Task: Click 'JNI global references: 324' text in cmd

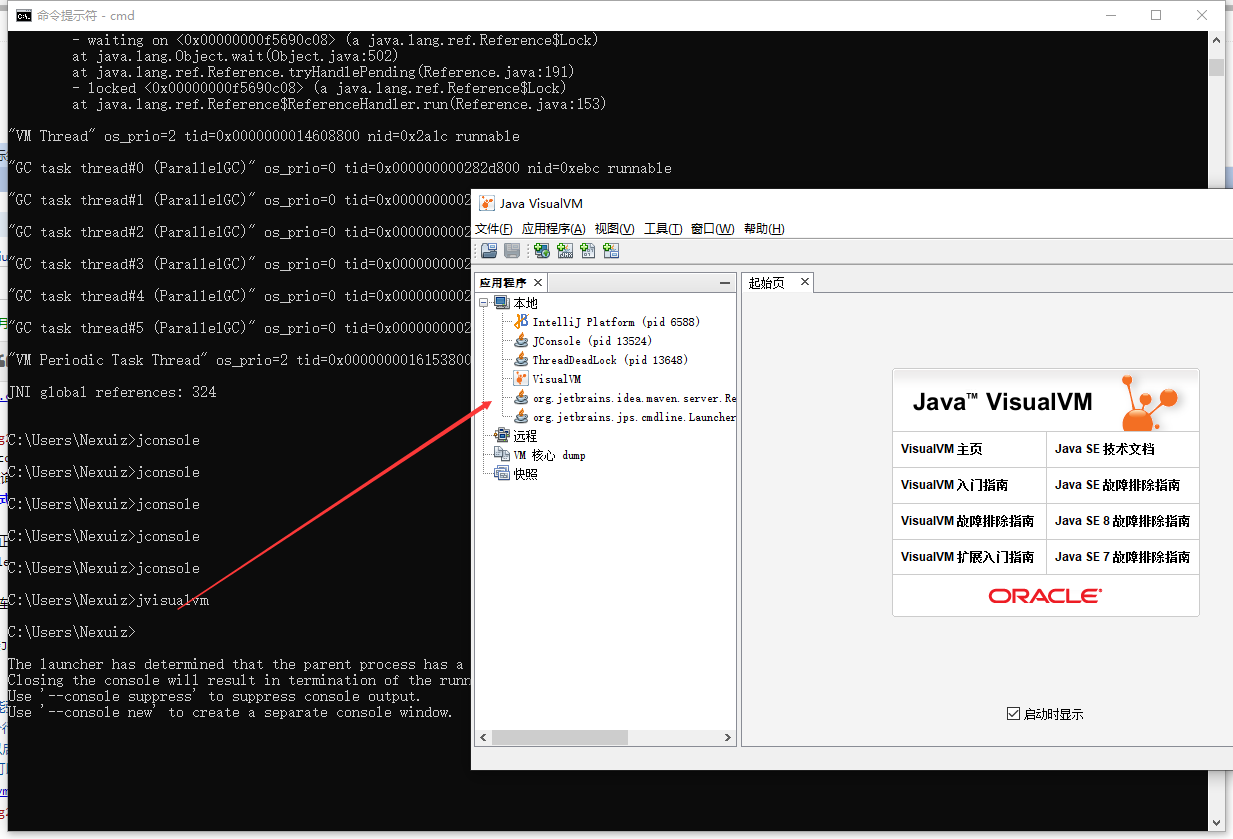Action: (x=112, y=392)
